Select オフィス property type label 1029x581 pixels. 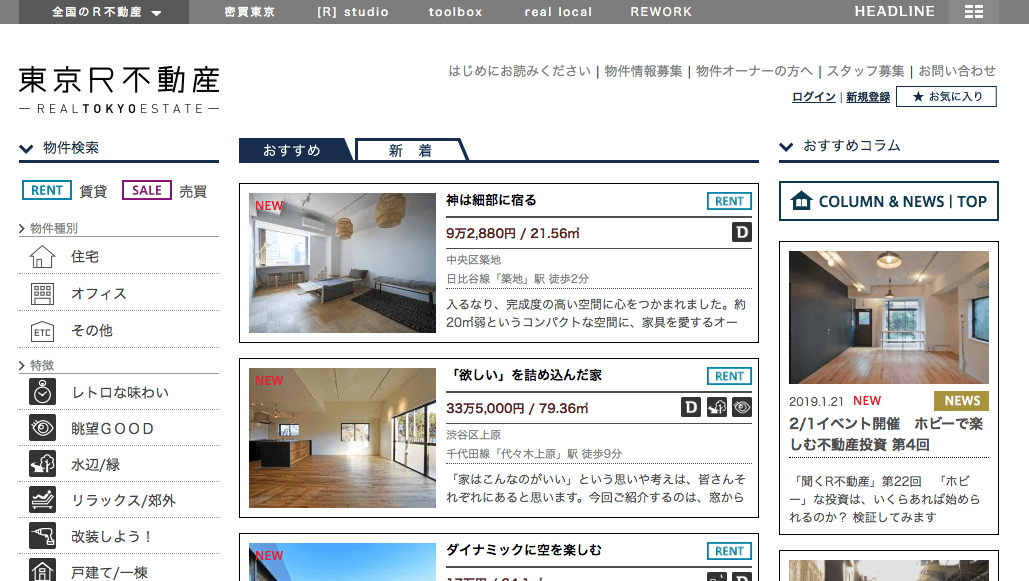pyautogui.click(x=99, y=293)
